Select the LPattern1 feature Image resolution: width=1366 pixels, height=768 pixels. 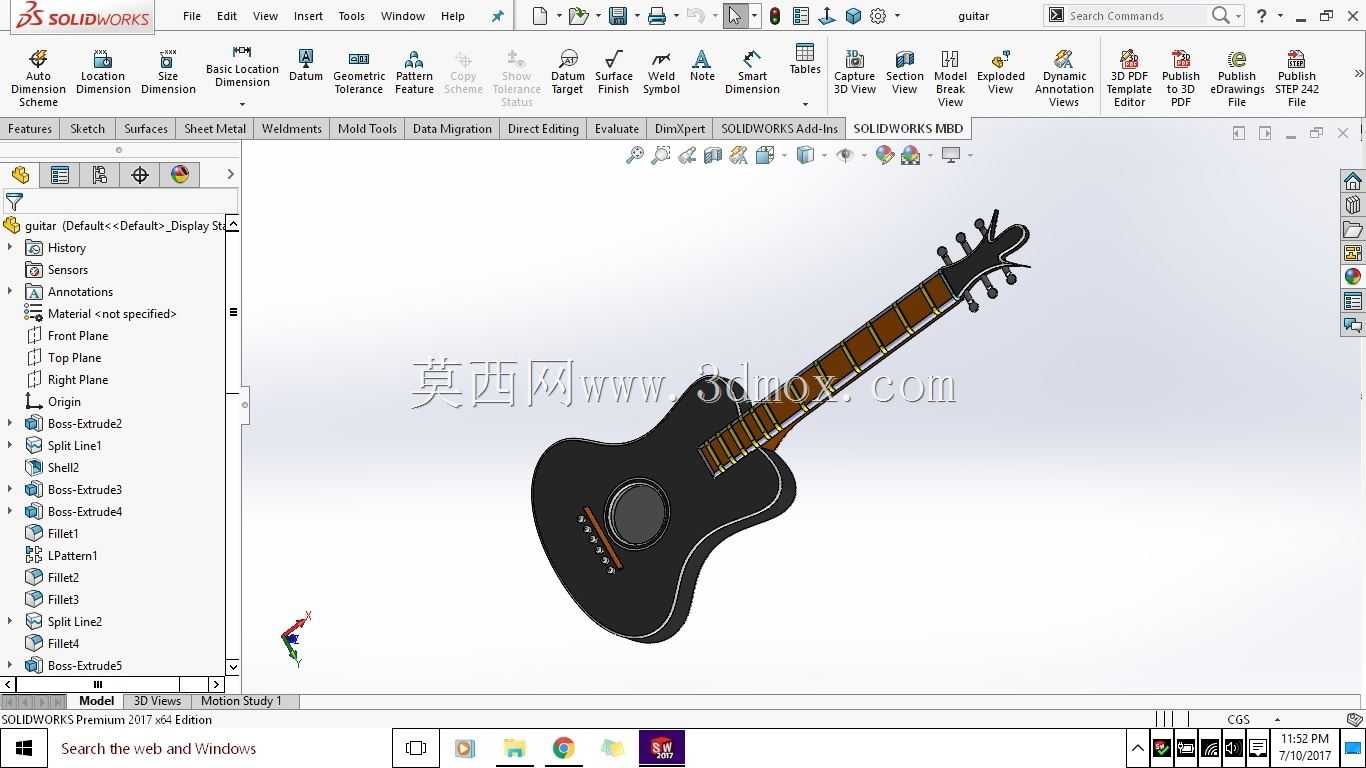61,555
